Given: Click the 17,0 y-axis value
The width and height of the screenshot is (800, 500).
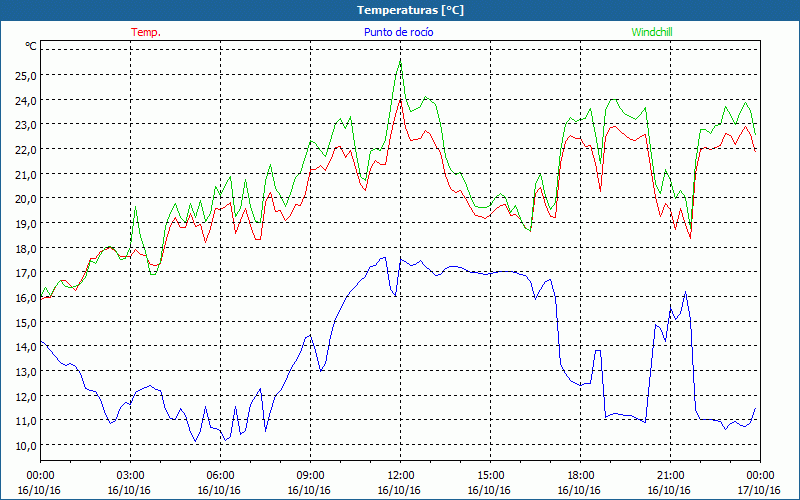Looking at the screenshot, I should 26,273.
